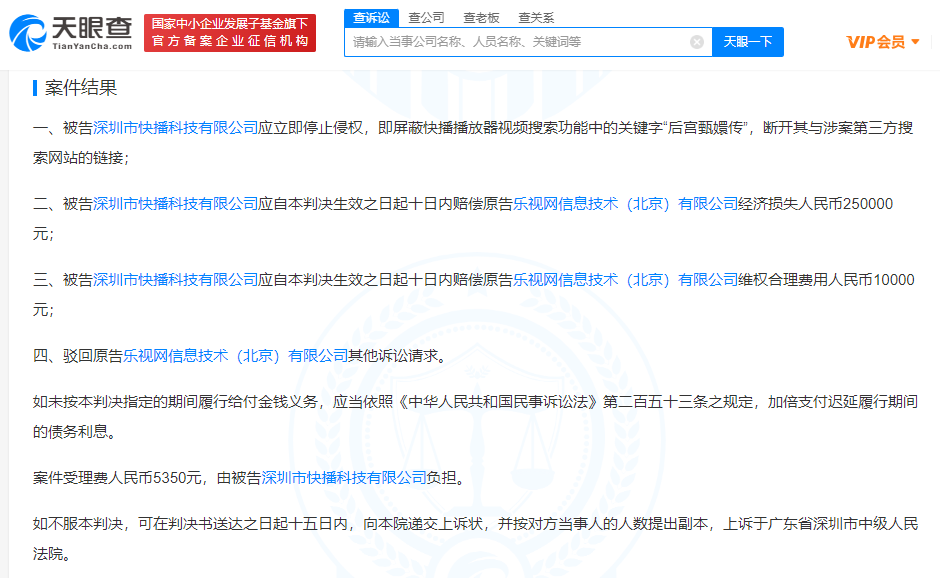Open 深圳市快播科技有限公司 link in item 一
The image size is (940, 578).
pyautogui.click(x=175, y=128)
